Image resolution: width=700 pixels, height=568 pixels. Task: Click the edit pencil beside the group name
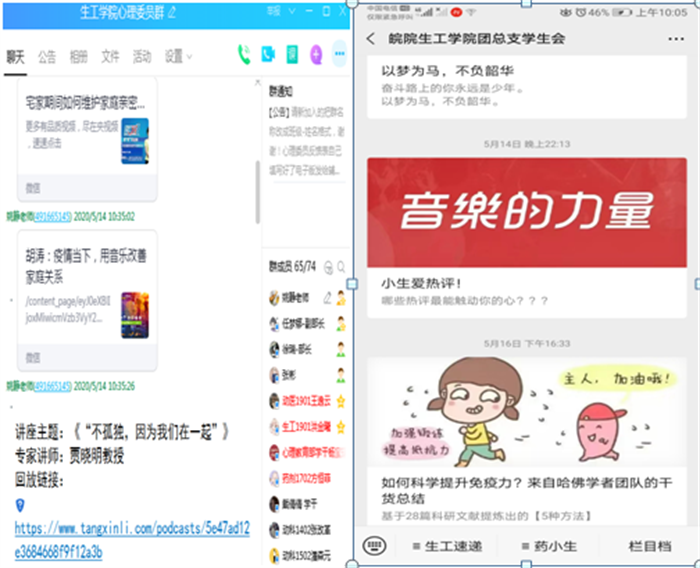coord(173,12)
